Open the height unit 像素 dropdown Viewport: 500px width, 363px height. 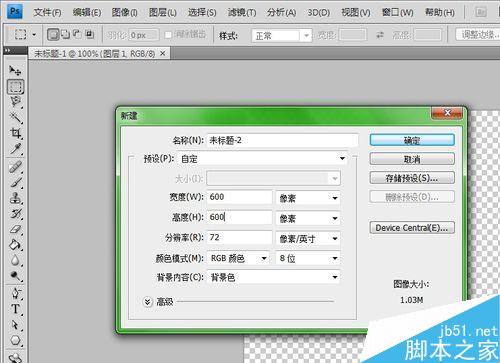[x=308, y=218]
